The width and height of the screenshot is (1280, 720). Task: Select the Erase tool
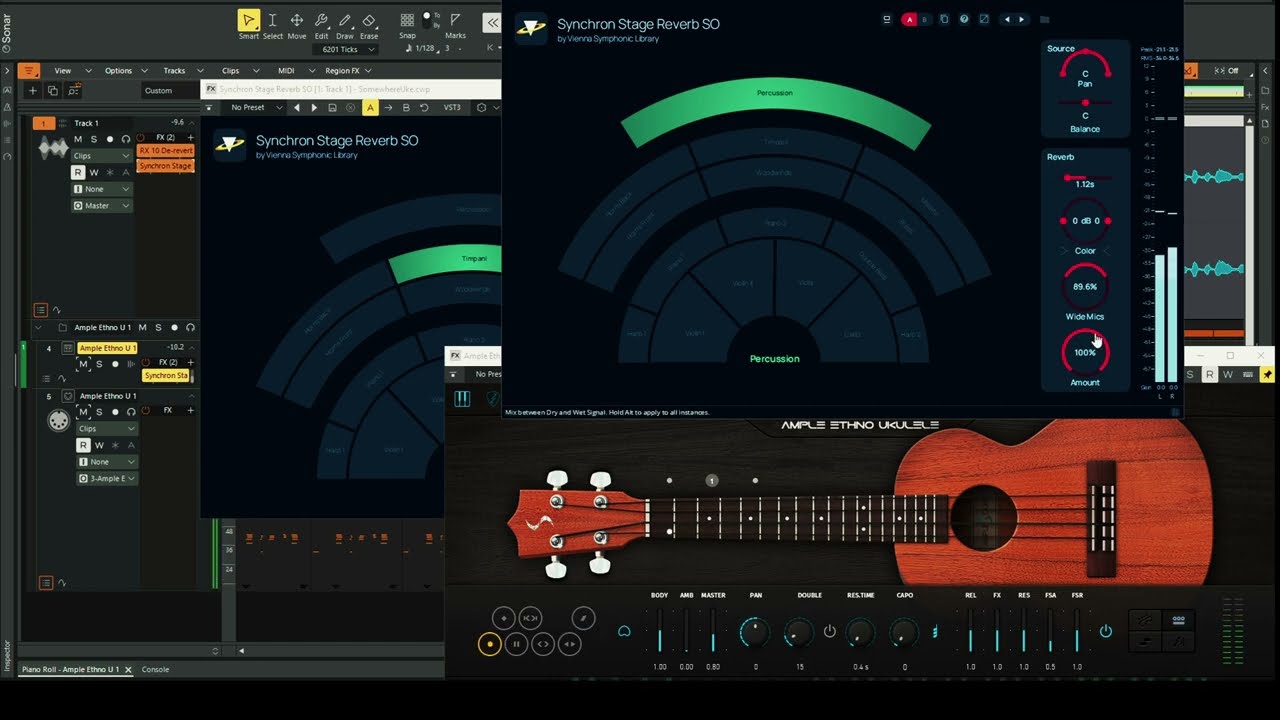(x=369, y=21)
